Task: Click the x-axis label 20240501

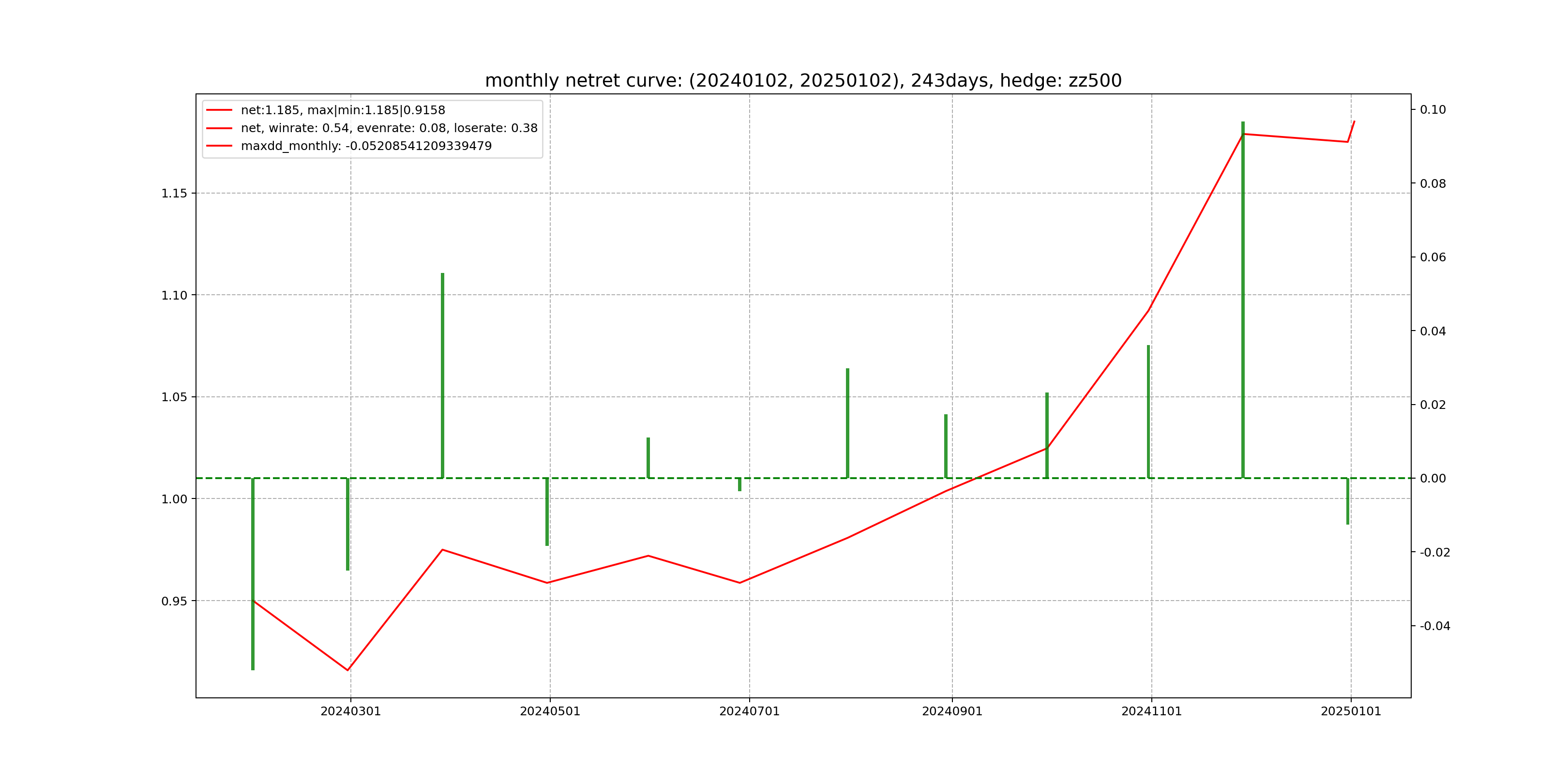Action: (x=550, y=711)
